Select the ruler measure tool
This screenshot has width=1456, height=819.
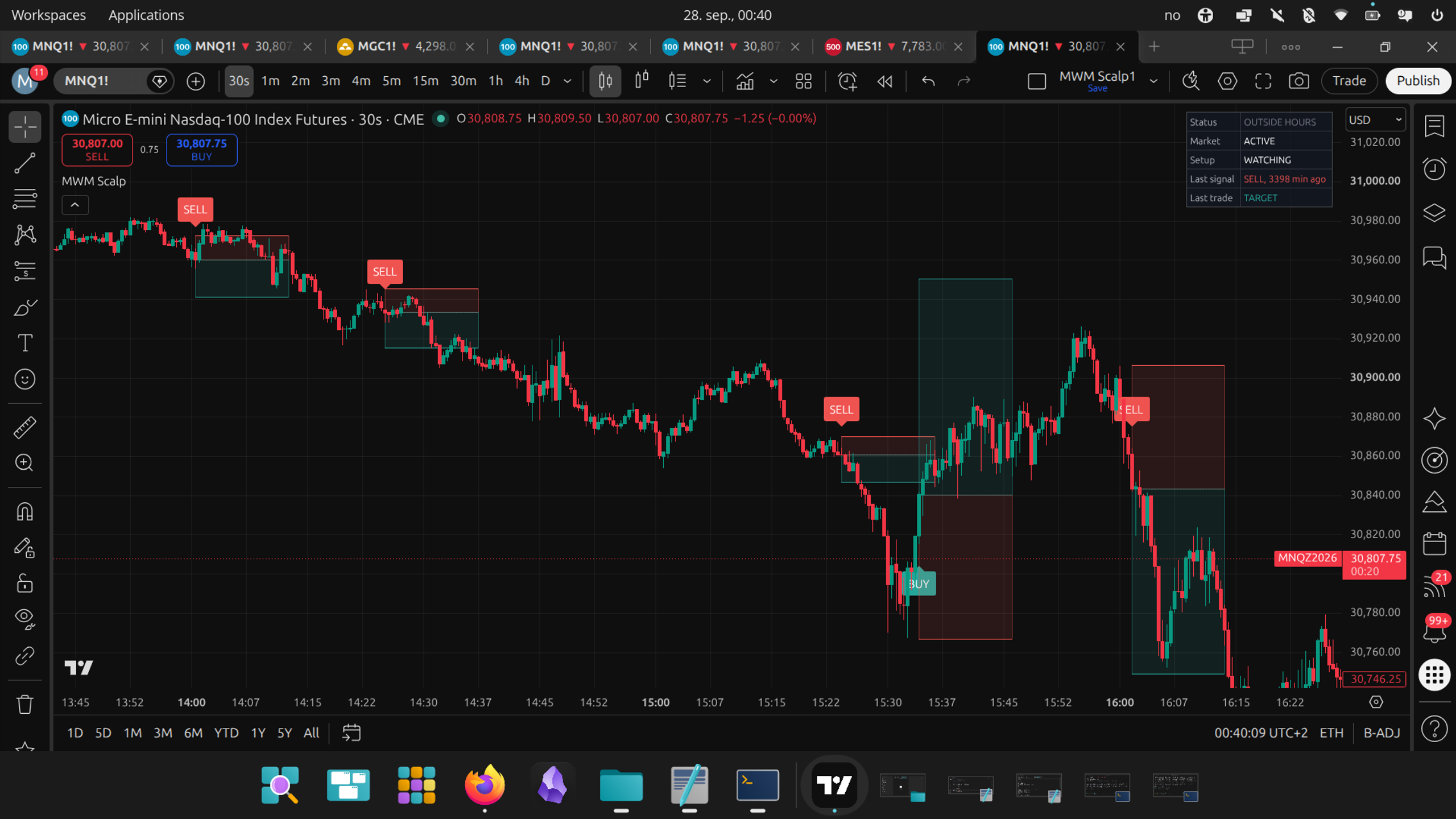(24, 427)
